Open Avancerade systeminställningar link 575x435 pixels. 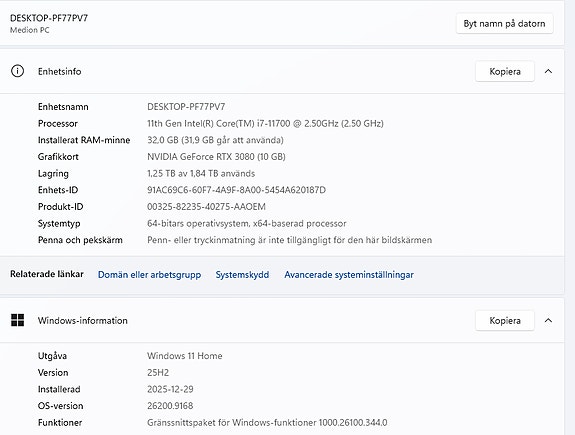349,275
